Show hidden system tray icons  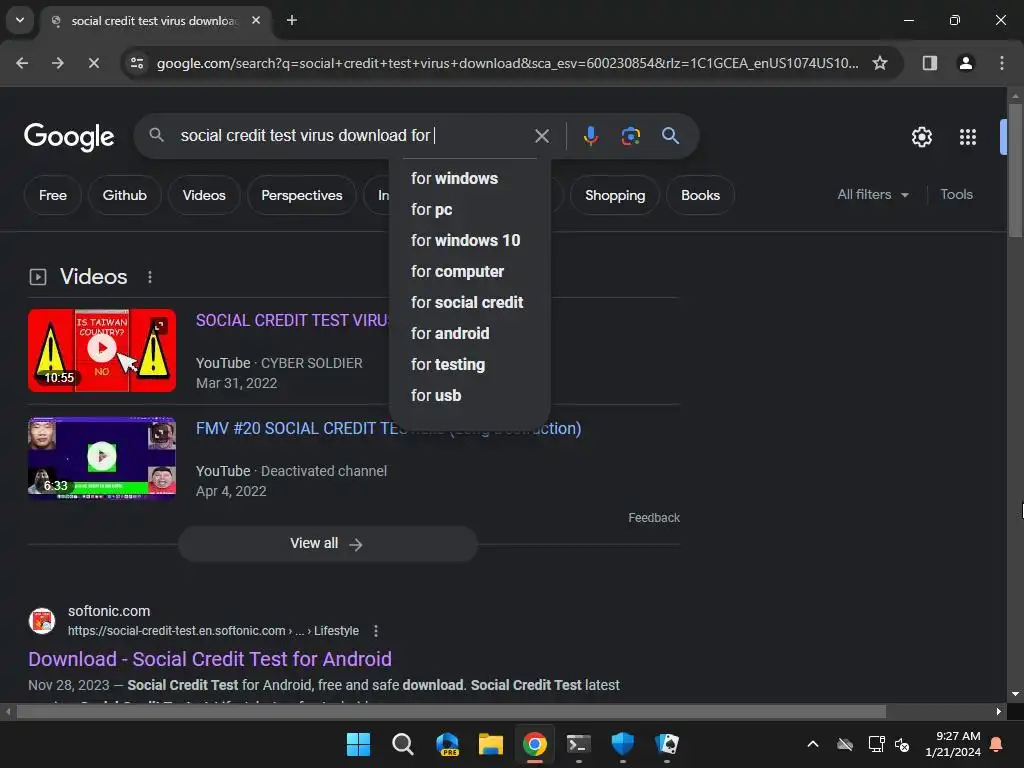[813, 744]
